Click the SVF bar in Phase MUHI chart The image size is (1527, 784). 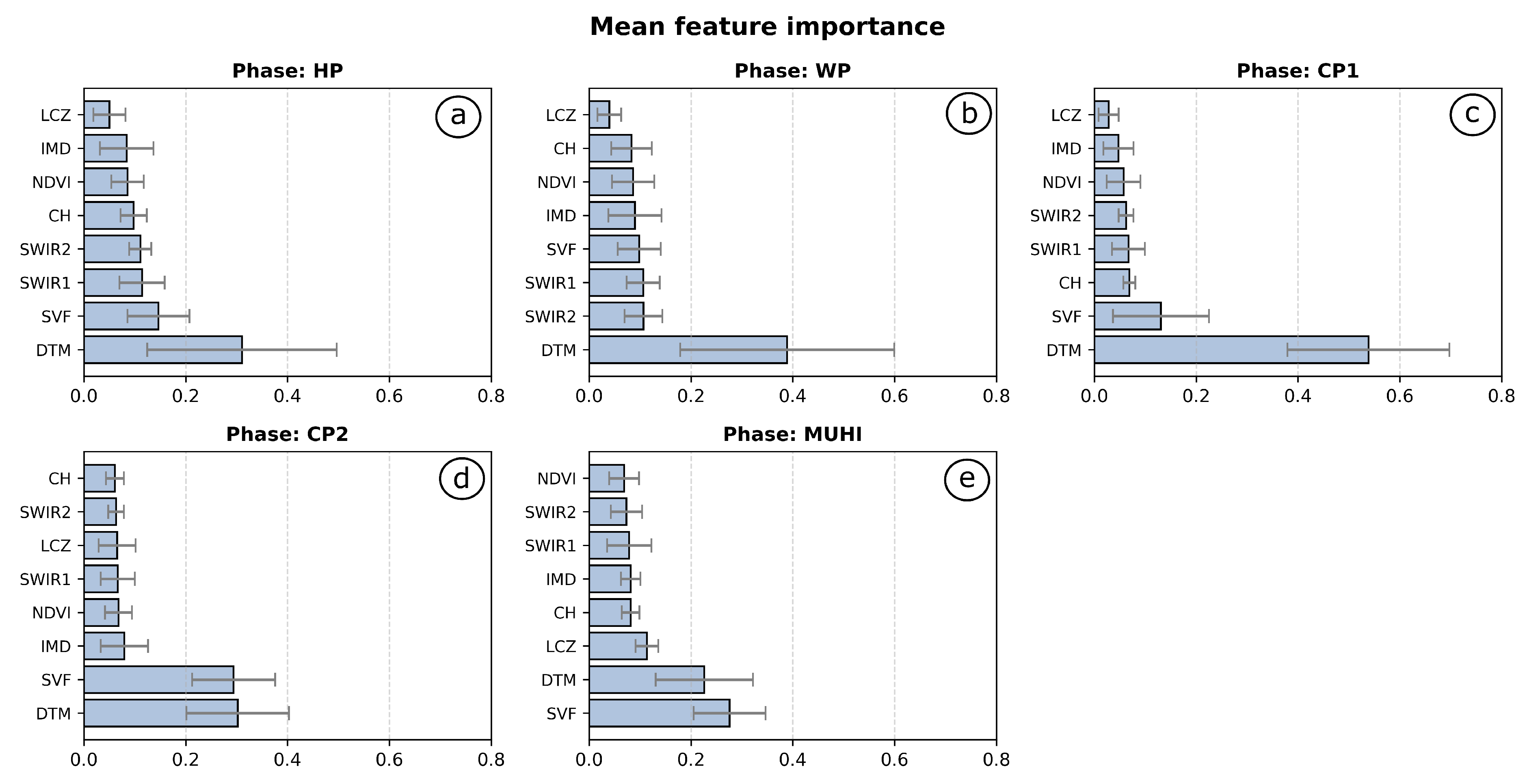point(659,713)
